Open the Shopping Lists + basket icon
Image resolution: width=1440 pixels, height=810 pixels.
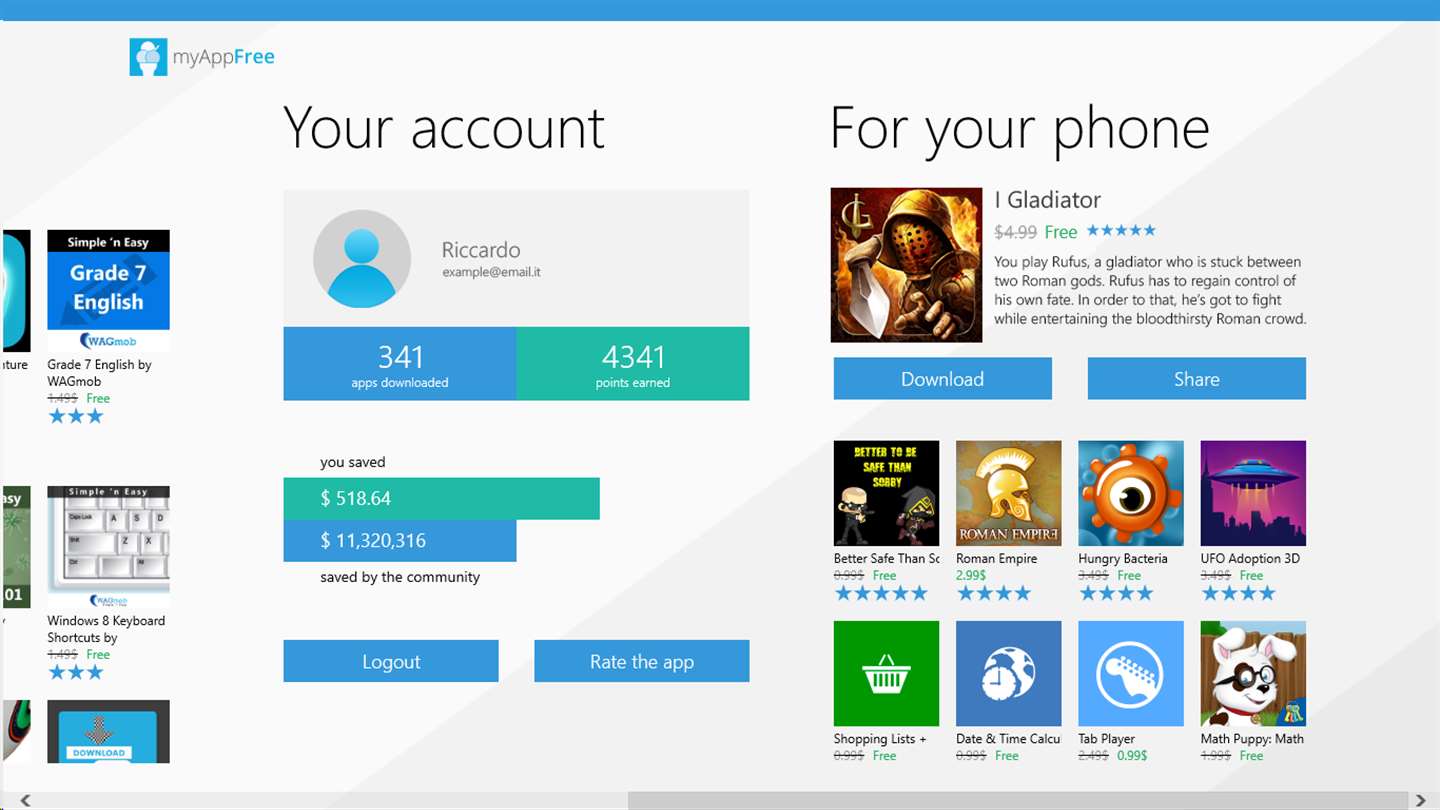(x=886, y=673)
